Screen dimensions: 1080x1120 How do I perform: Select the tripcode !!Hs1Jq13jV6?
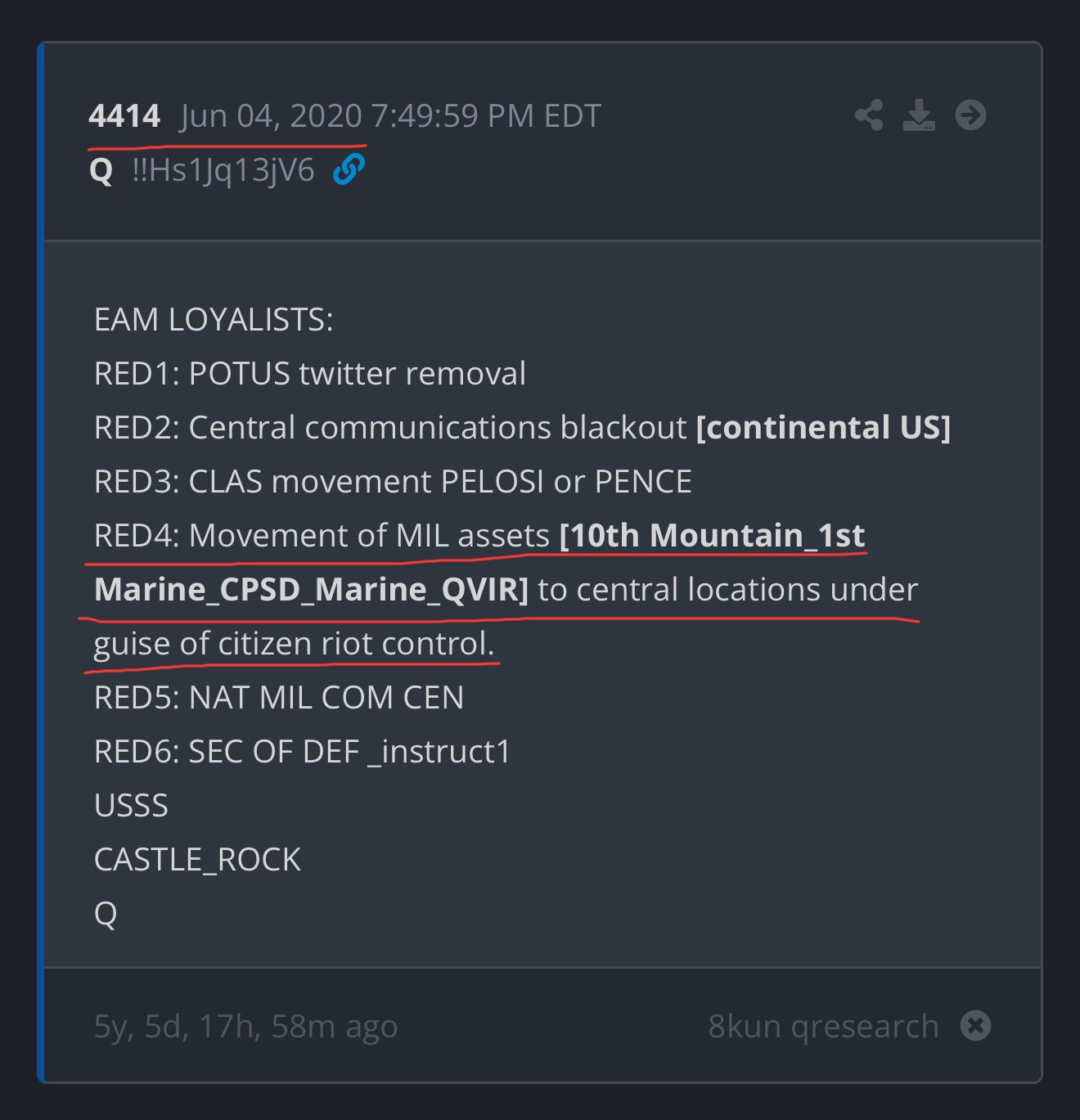tap(223, 170)
